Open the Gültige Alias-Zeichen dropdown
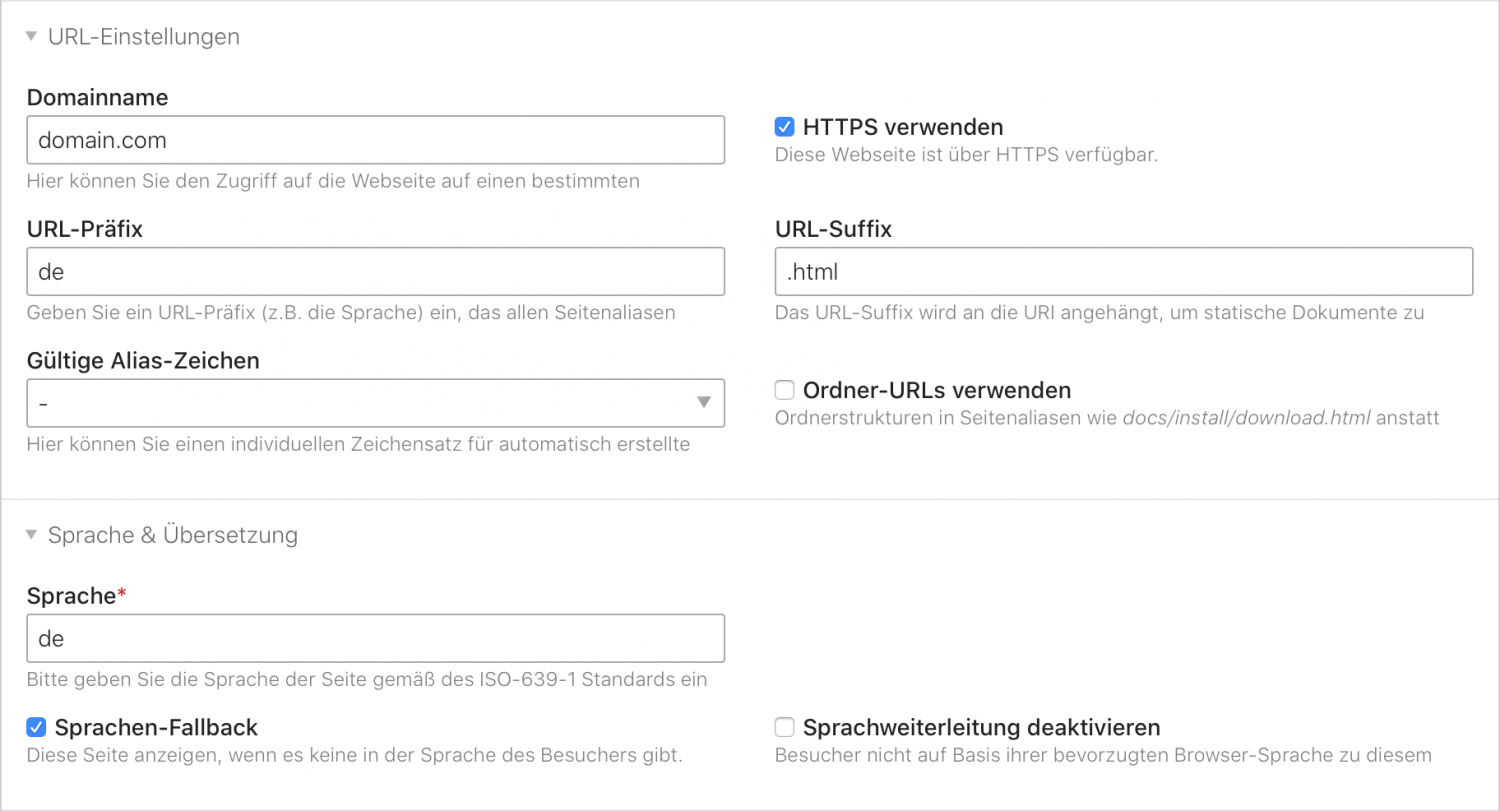 (375, 402)
